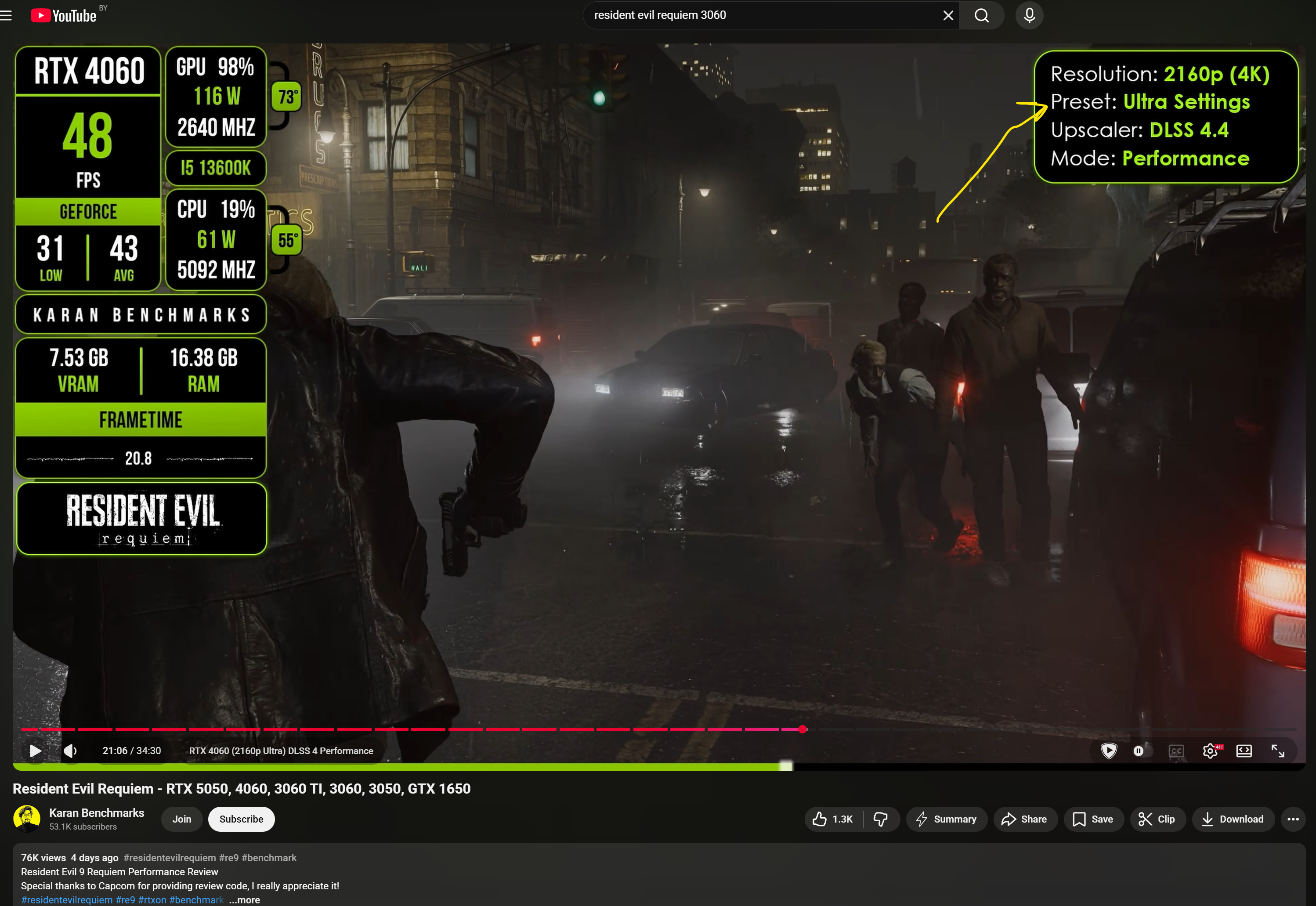Viewport: 1316px width, 906px height.
Task: Open chapter title RTX 4060 DLSS
Action: click(x=281, y=751)
